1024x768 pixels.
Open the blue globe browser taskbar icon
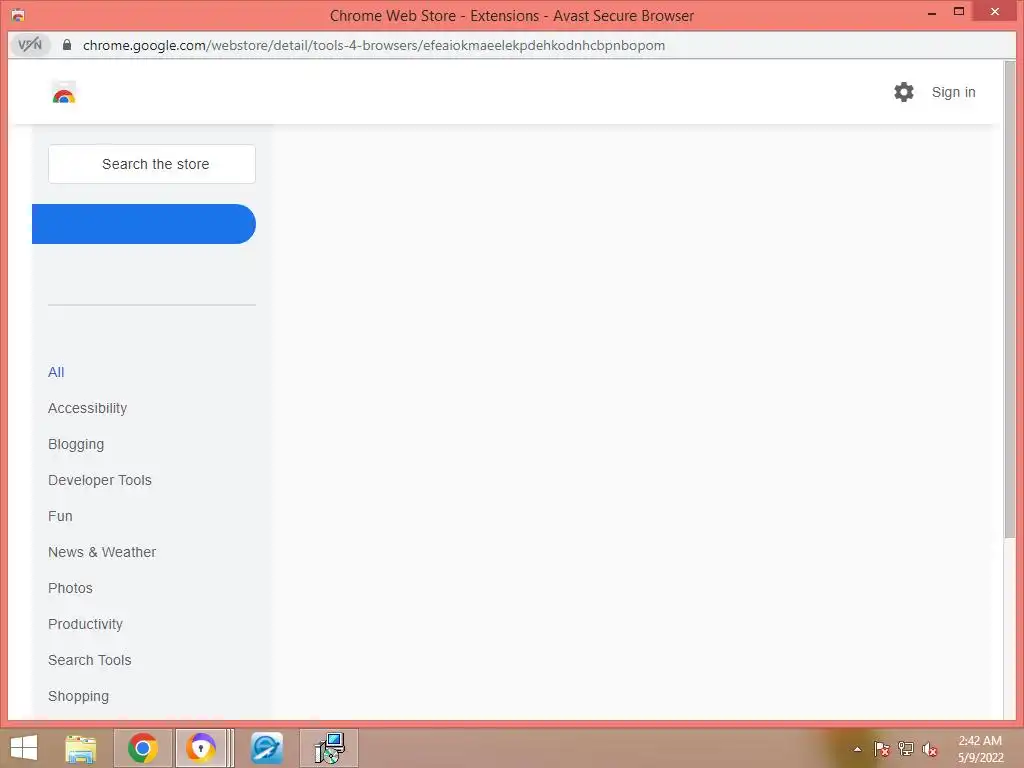click(267, 748)
